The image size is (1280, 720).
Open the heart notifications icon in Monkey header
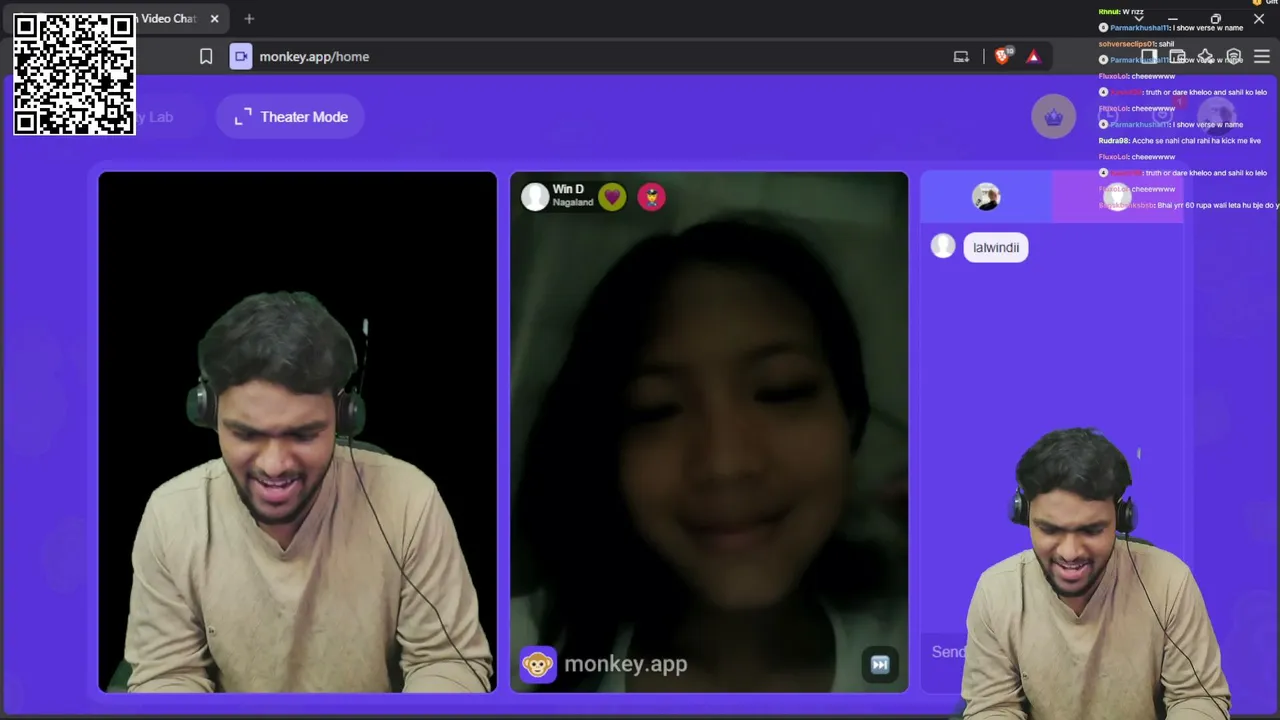(x=1163, y=117)
